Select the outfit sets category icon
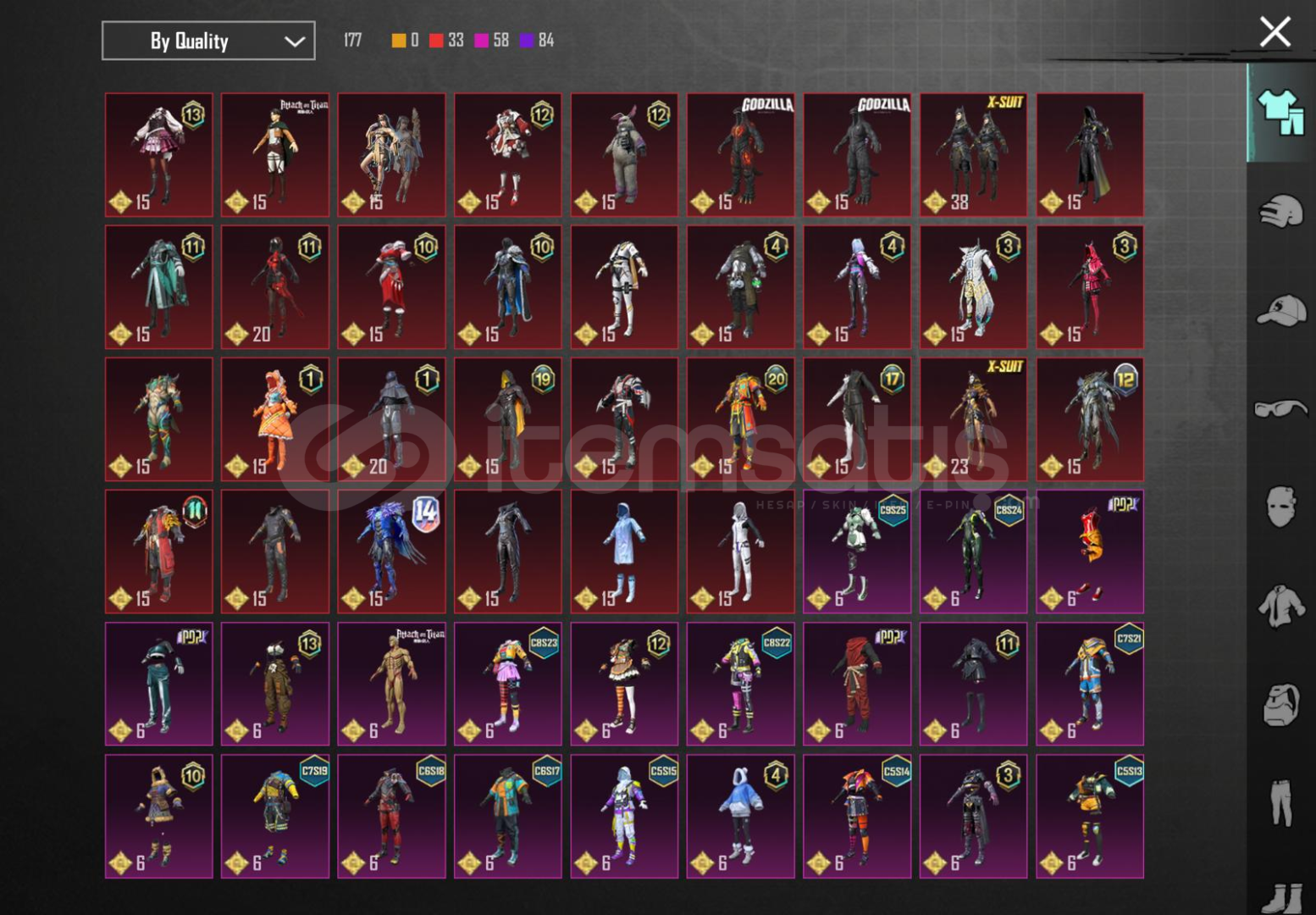The image size is (1316, 915). click(x=1280, y=113)
